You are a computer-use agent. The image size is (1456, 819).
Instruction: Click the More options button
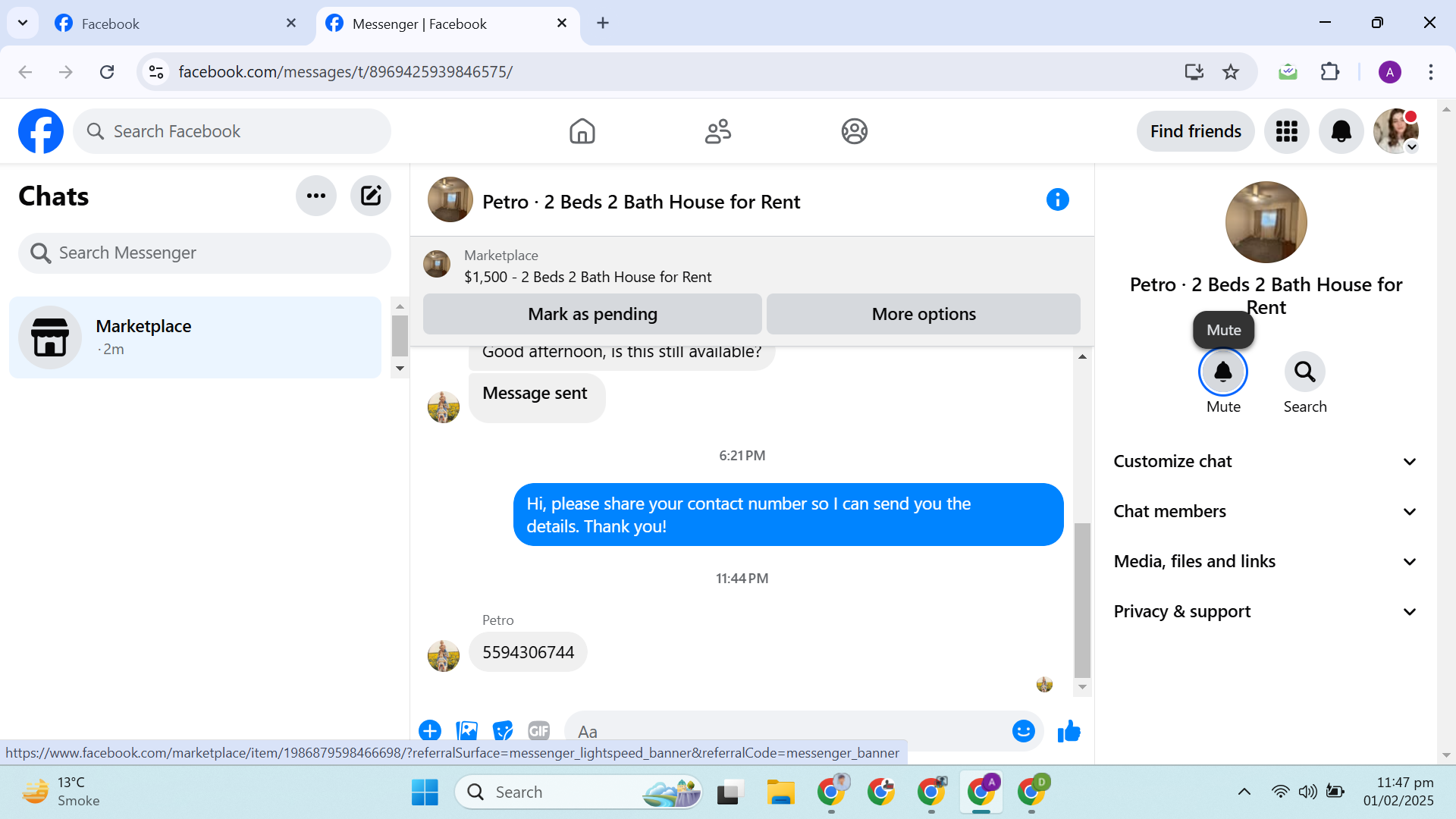pos(923,314)
